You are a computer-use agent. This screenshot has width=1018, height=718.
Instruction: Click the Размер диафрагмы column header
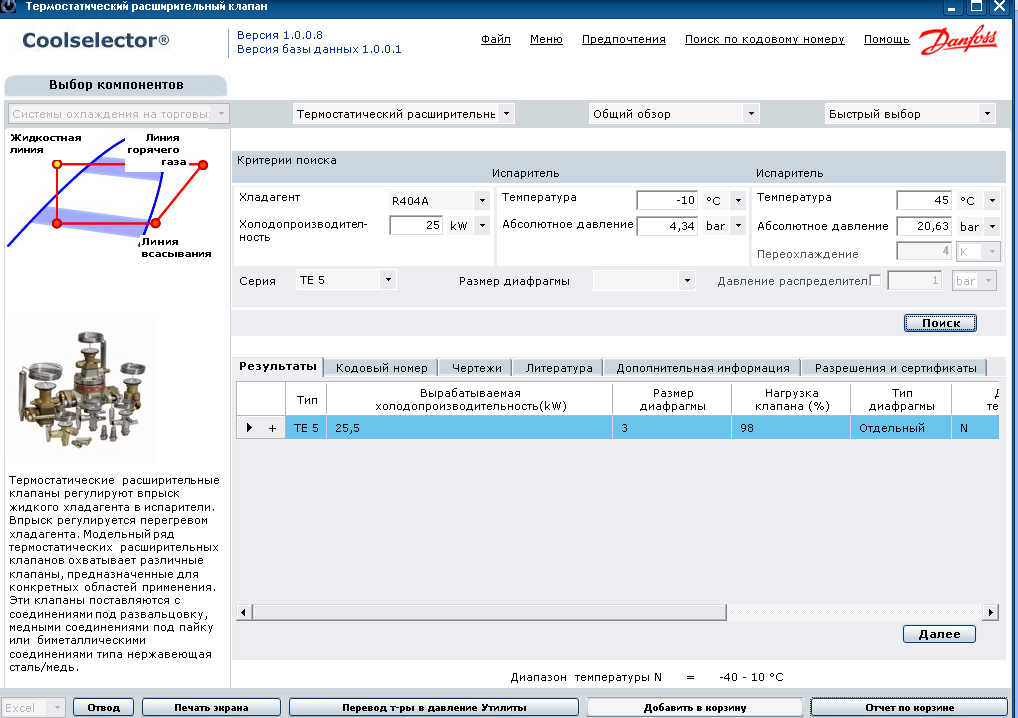coord(673,399)
